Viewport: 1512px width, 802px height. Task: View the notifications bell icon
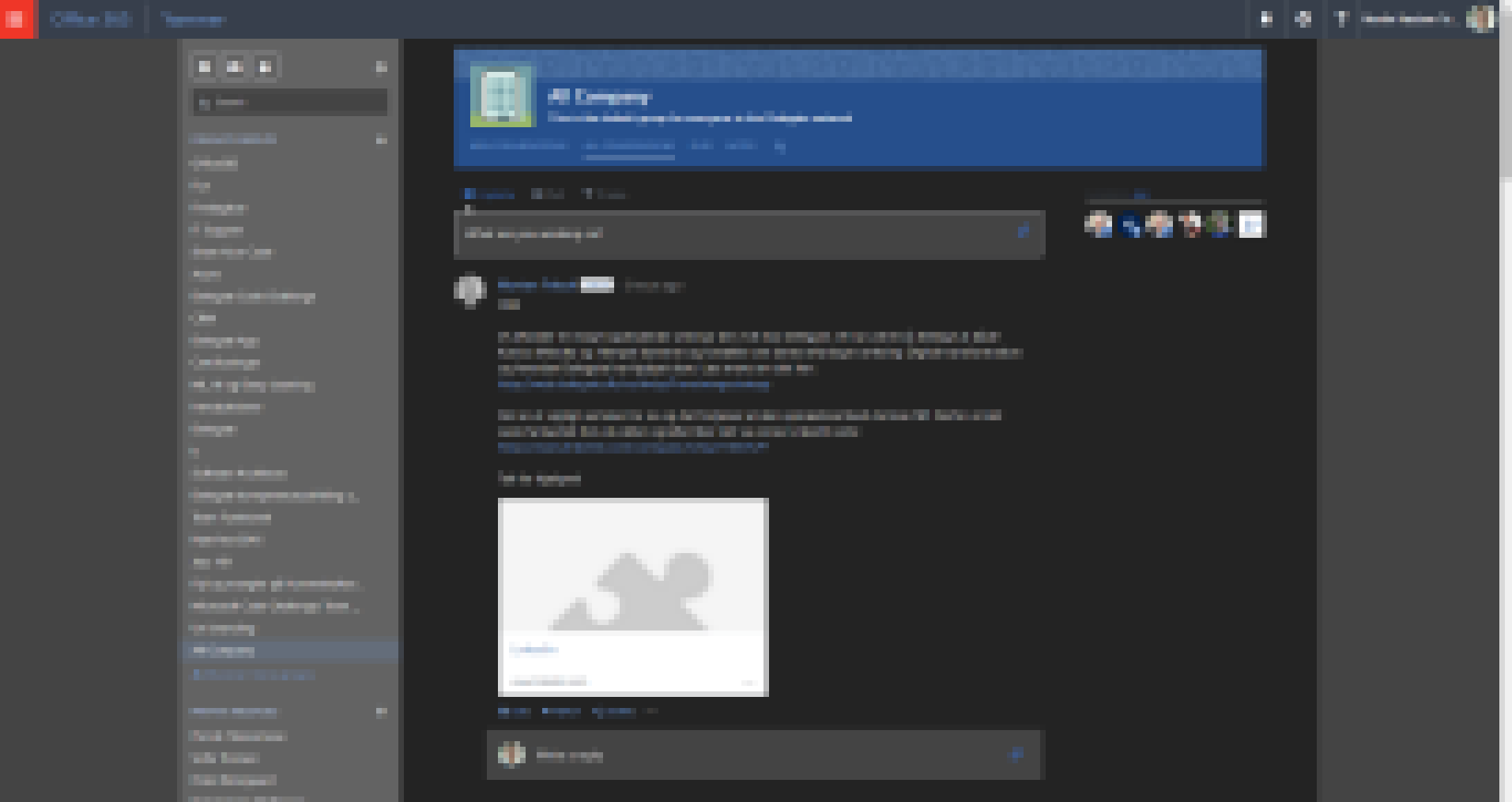point(1265,20)
